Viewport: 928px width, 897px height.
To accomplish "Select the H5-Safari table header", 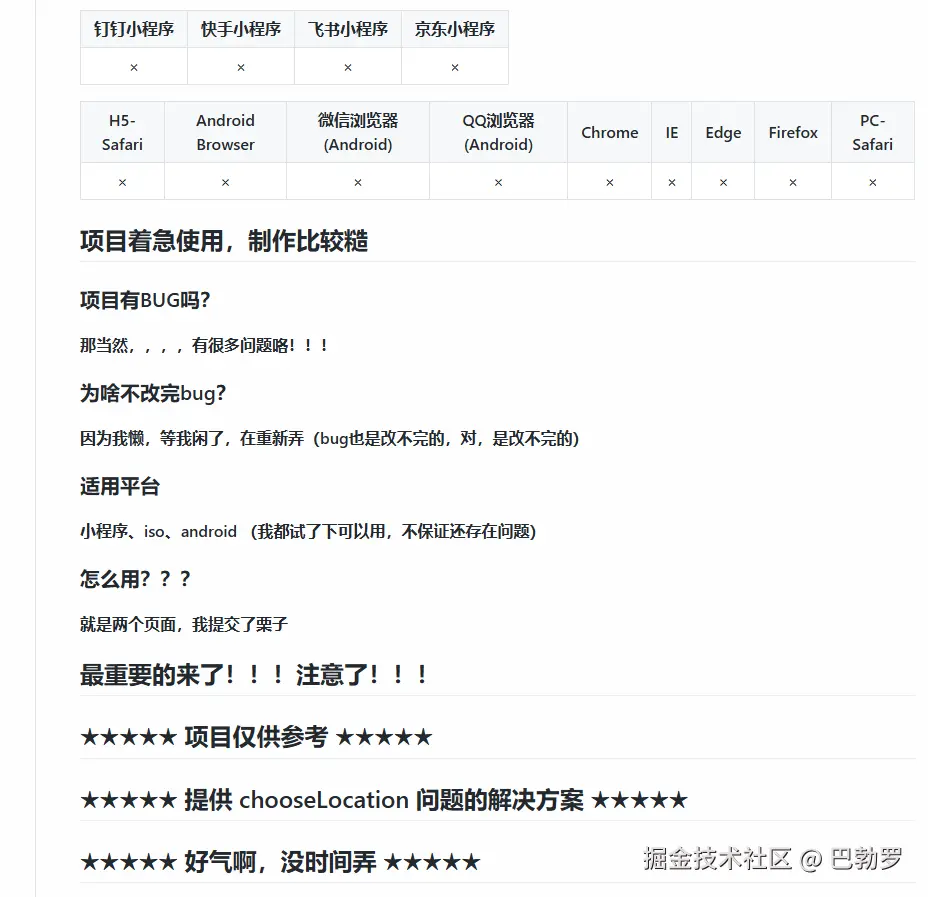I will (x=122, y=132).
